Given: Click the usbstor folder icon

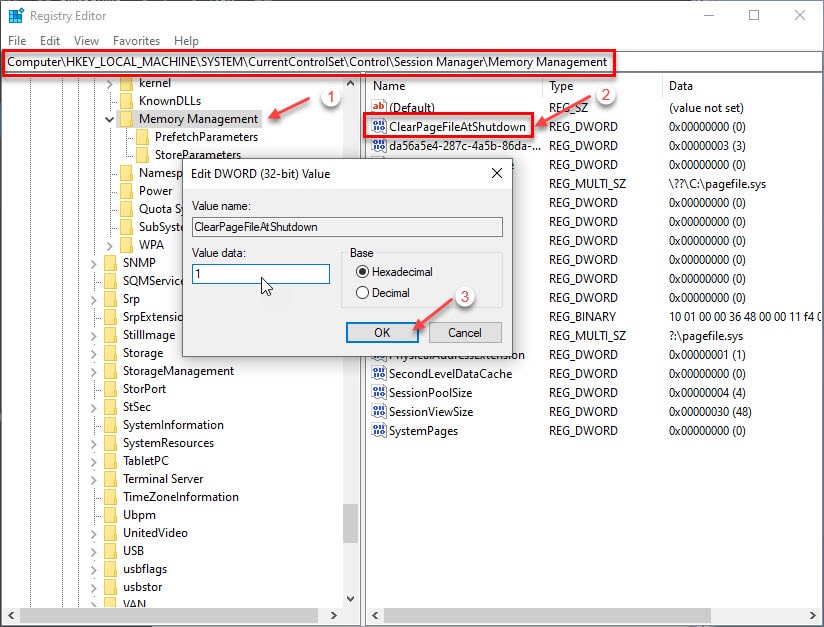Looking at the screenshot, I should (x=110, y=587).
